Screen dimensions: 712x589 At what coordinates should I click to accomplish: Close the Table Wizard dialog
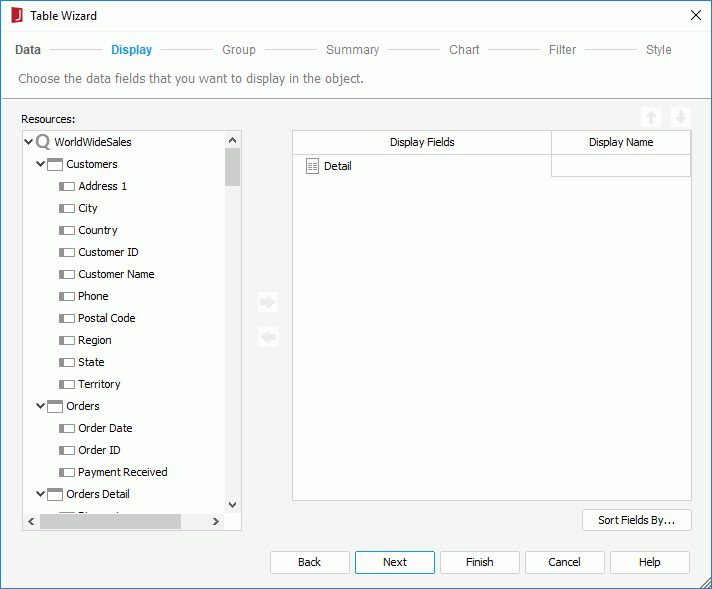pos(696,15)
